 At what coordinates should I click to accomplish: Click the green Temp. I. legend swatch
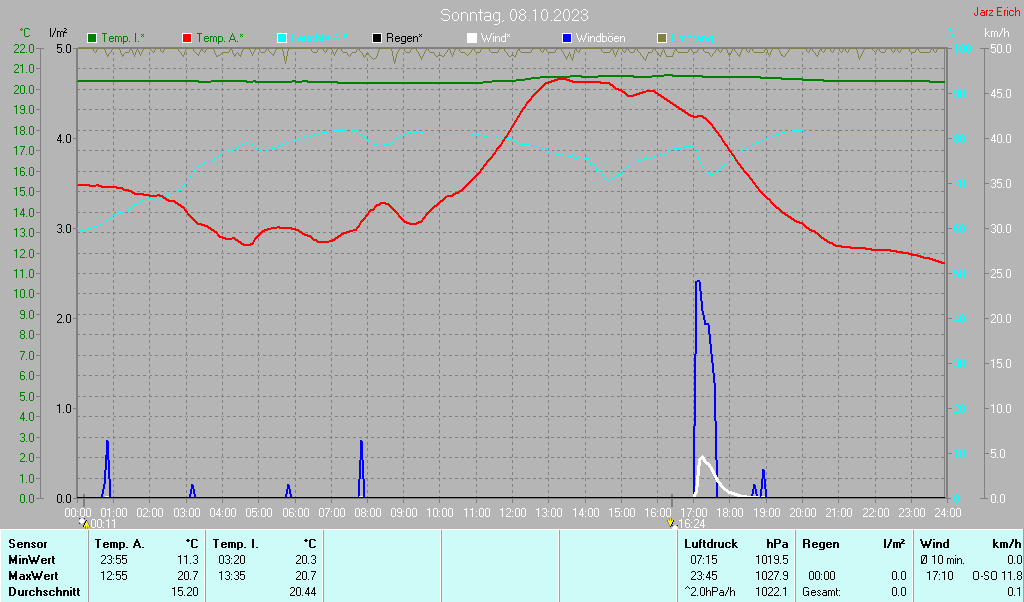coord(92,39)
